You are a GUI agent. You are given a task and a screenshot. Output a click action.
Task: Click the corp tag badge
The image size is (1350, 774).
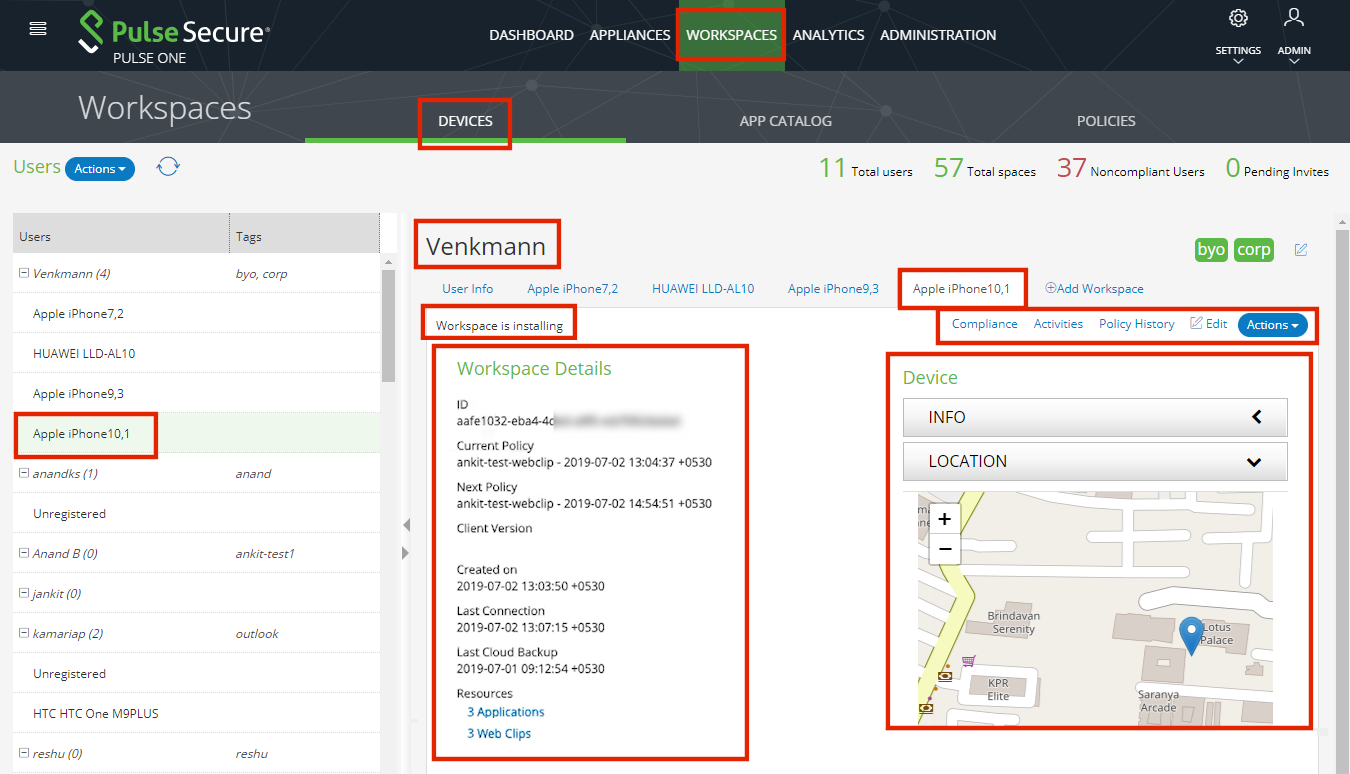click(1253, 250)
